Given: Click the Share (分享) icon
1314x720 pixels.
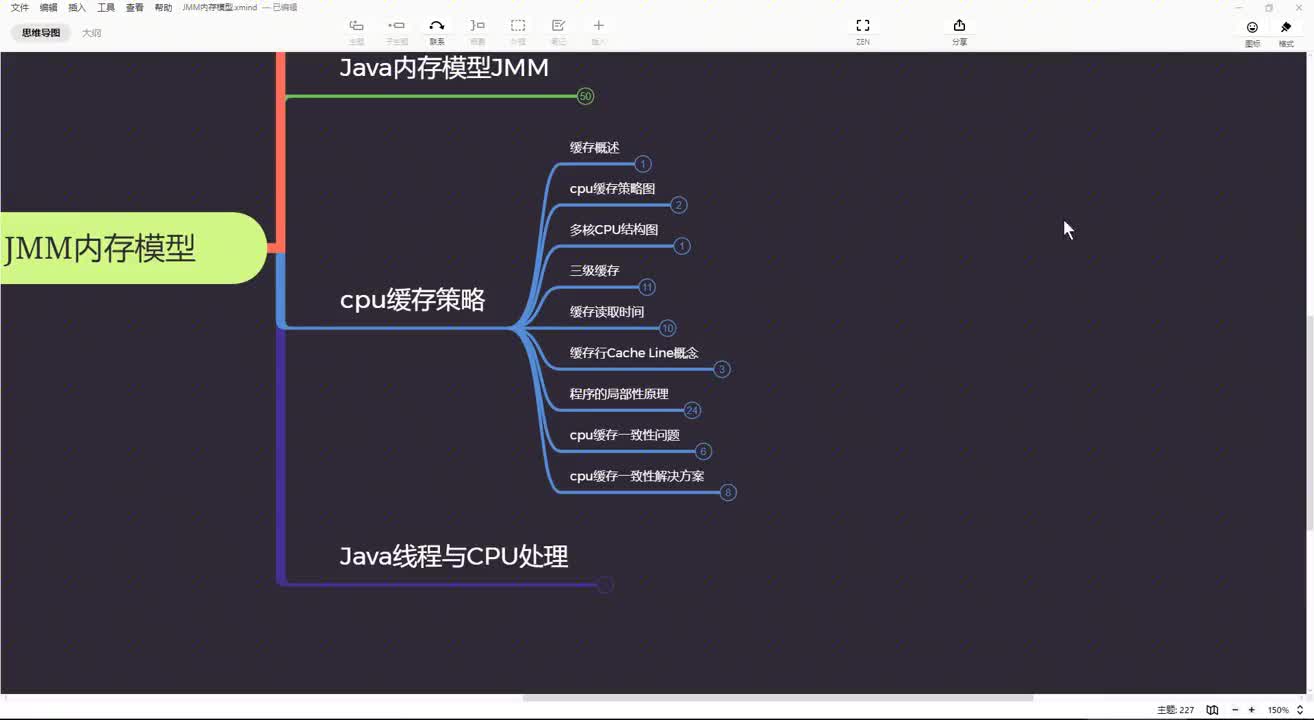Looking at the screenshot, I should pyautogui.click(x=959, y=26).
